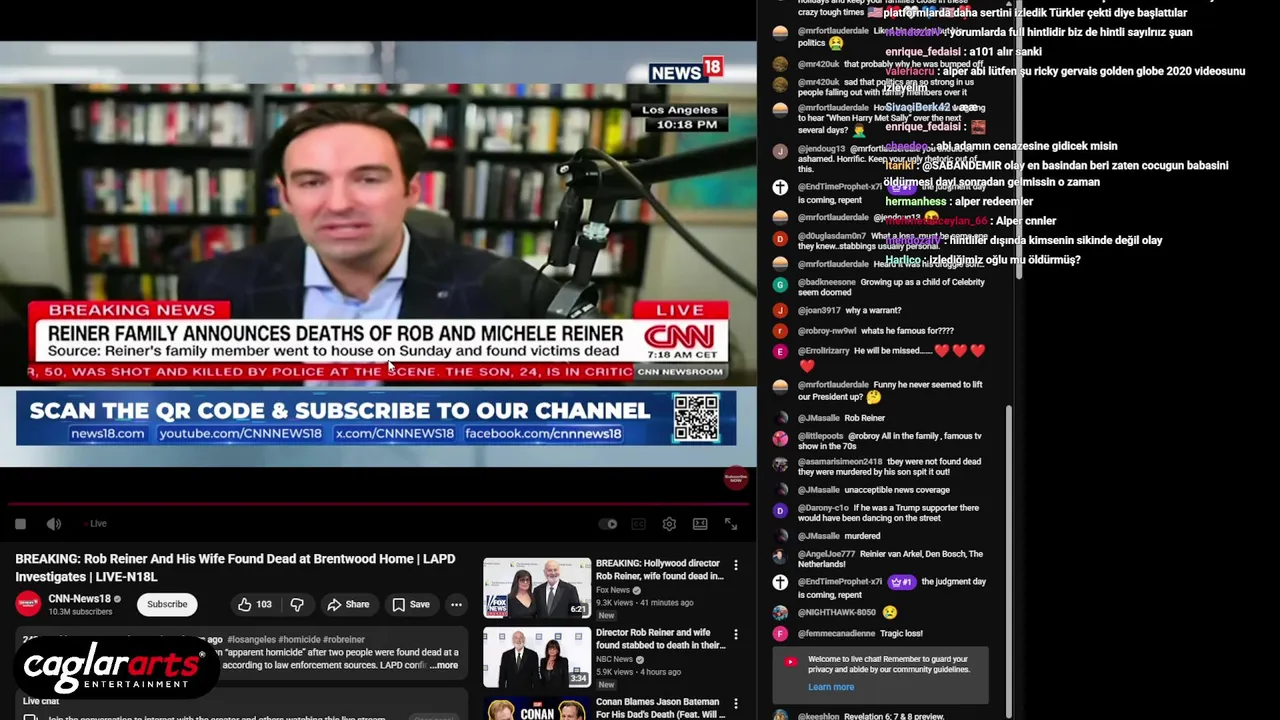Open the Conan Blames Jason Bateman thumbnail

click(x=537, y=709)
